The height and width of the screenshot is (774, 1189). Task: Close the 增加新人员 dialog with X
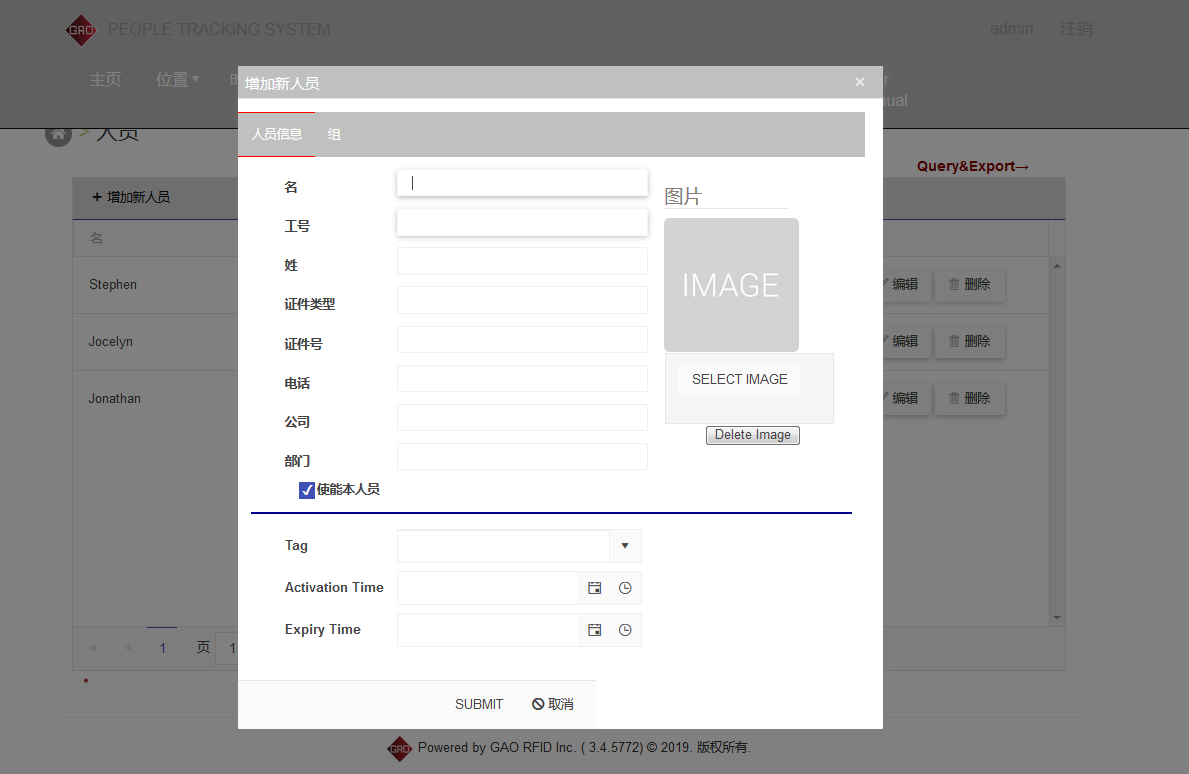tap(860, 82)
